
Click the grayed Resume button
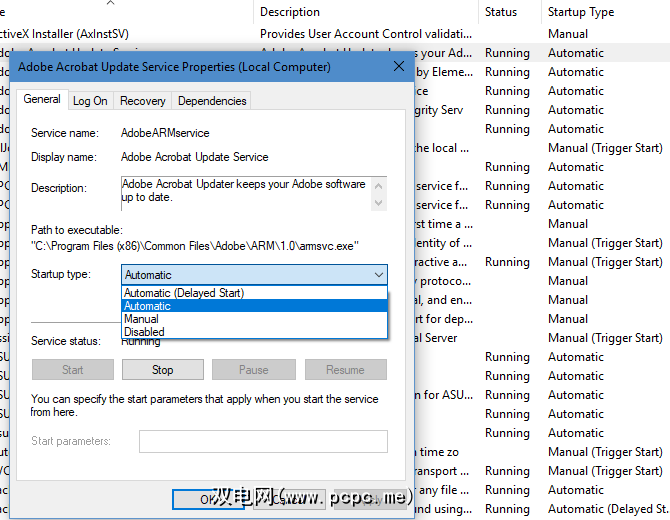[346, 370]
